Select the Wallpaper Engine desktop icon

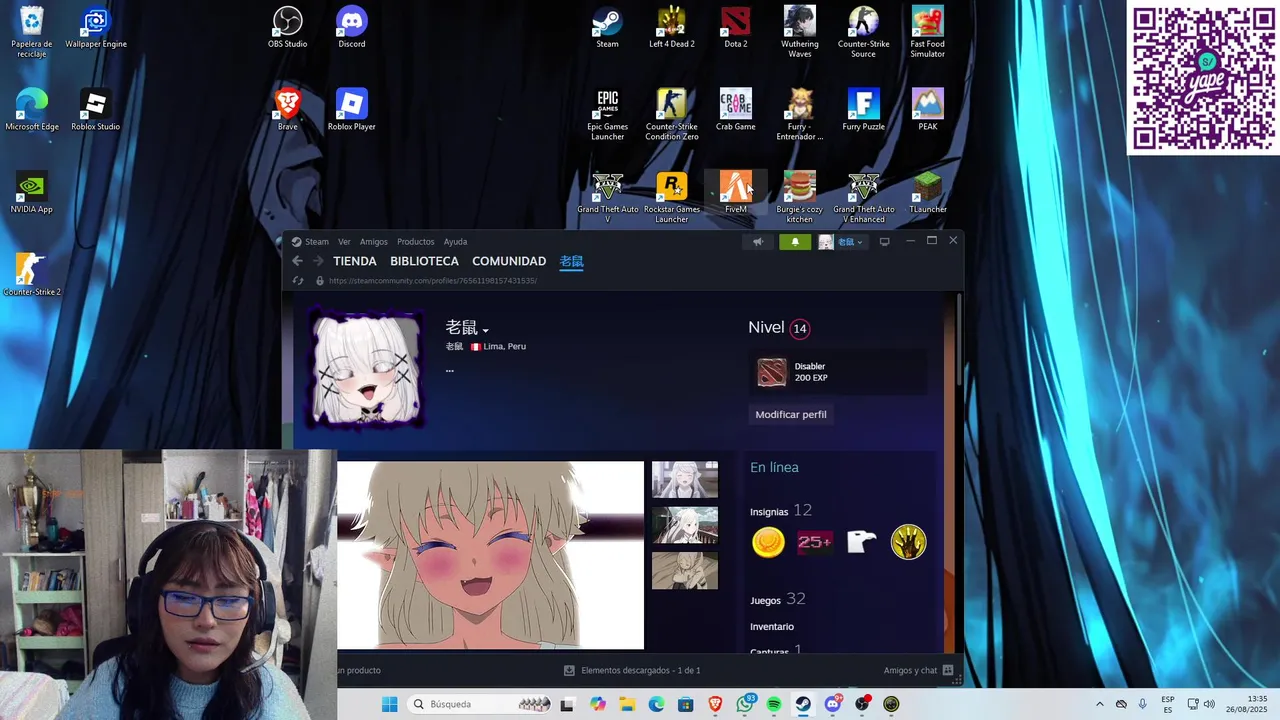(96, 27)
